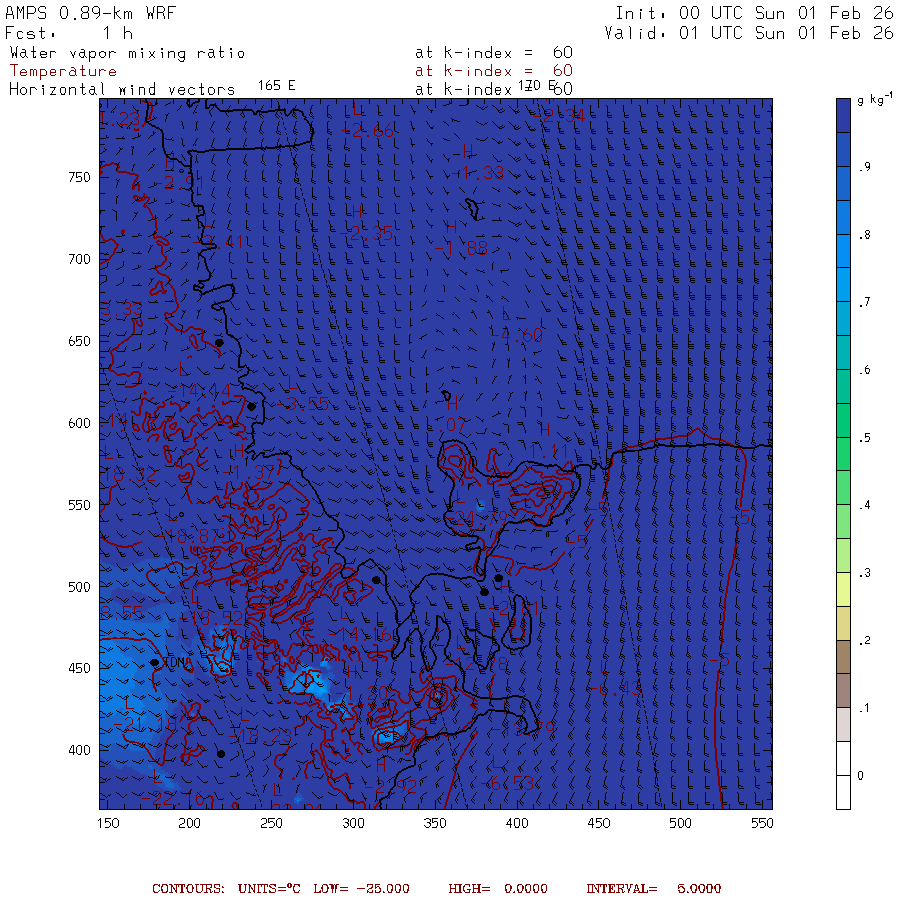The height and width of the screenshot is (900, 900).
Task: Click the 'Init: 00 UTC Sun 01 Feb 26' line
Action: point(754,13)
